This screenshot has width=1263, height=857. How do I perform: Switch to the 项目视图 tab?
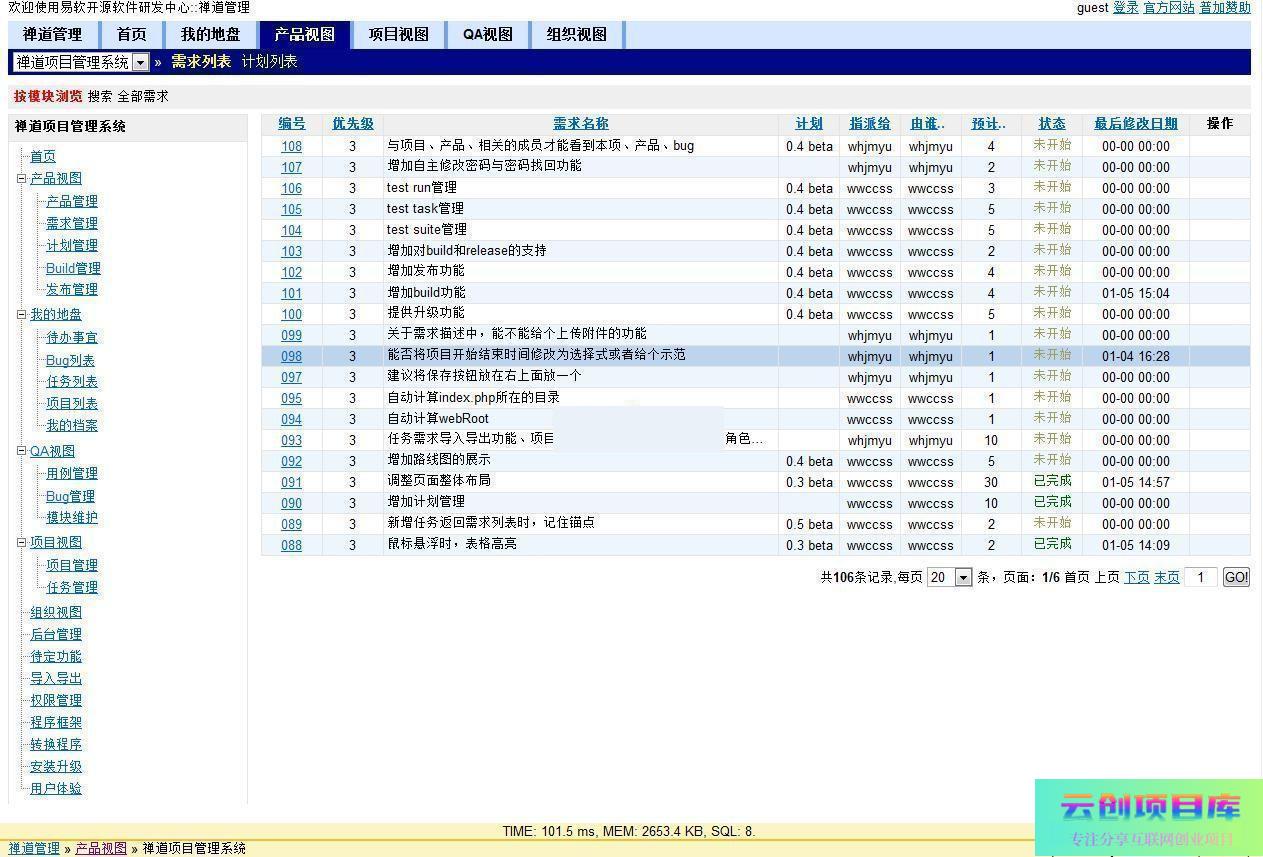[398, 34]
